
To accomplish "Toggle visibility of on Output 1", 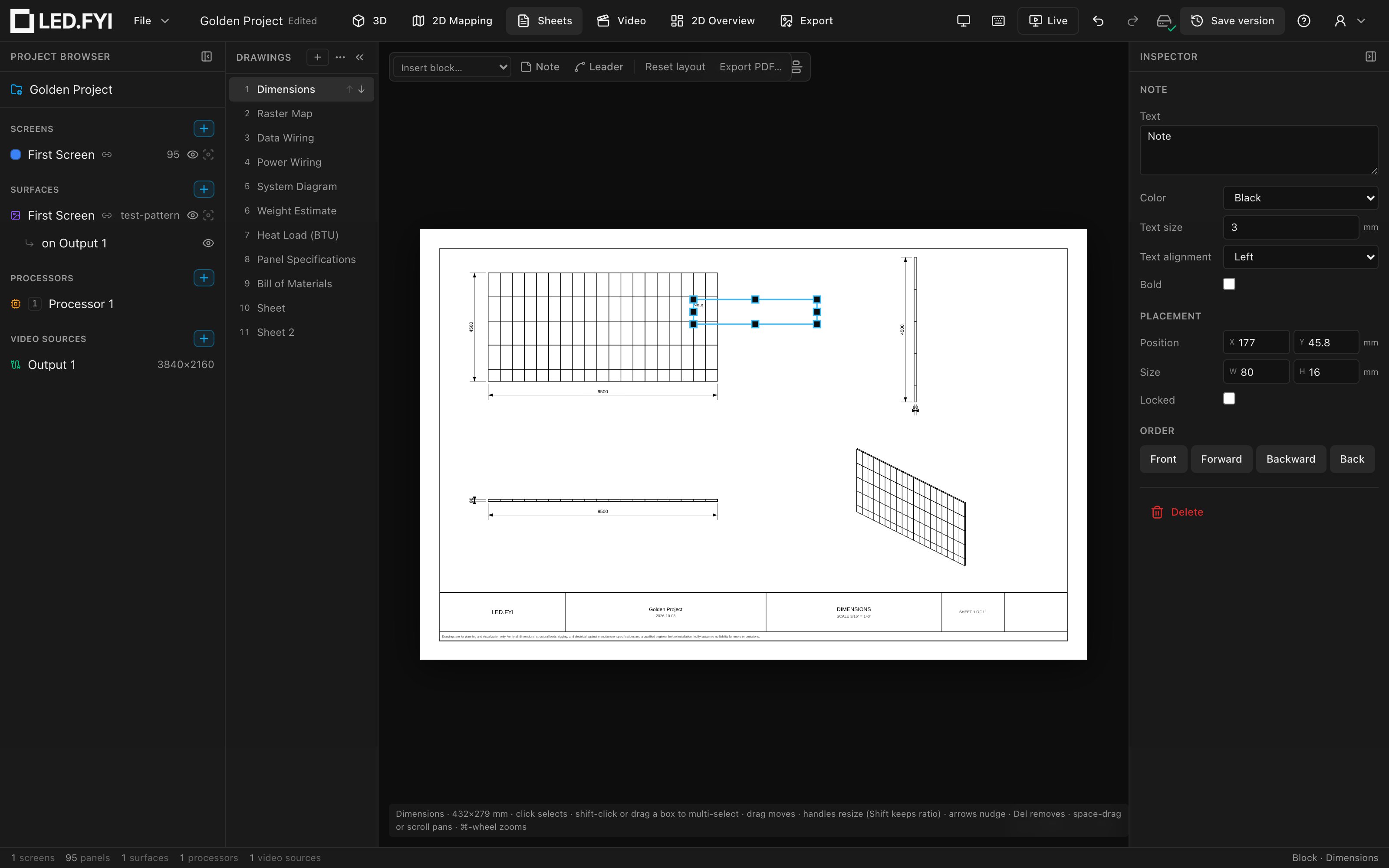I will 208,243.
